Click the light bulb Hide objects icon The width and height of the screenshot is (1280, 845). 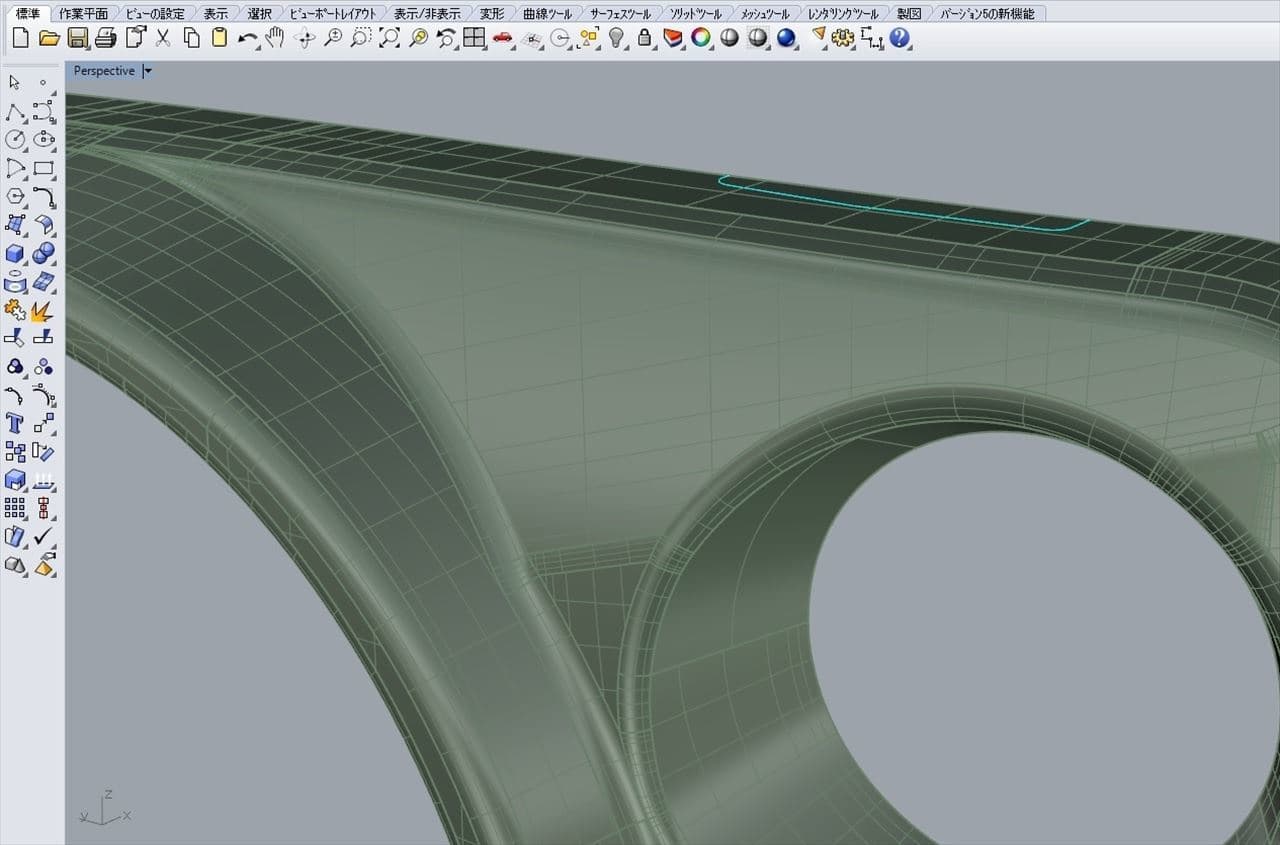coord(617,38)
